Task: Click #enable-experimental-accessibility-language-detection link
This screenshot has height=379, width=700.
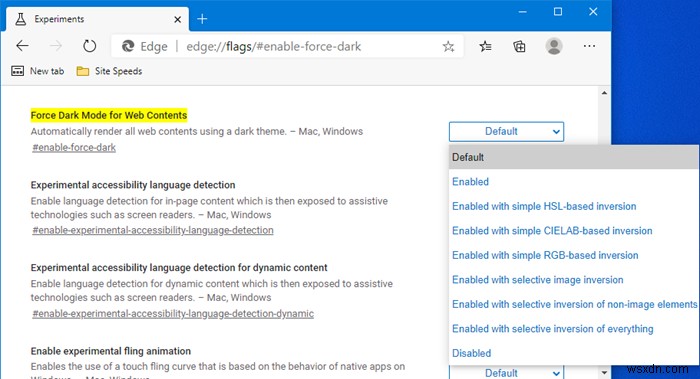Action: coord(153,230)
